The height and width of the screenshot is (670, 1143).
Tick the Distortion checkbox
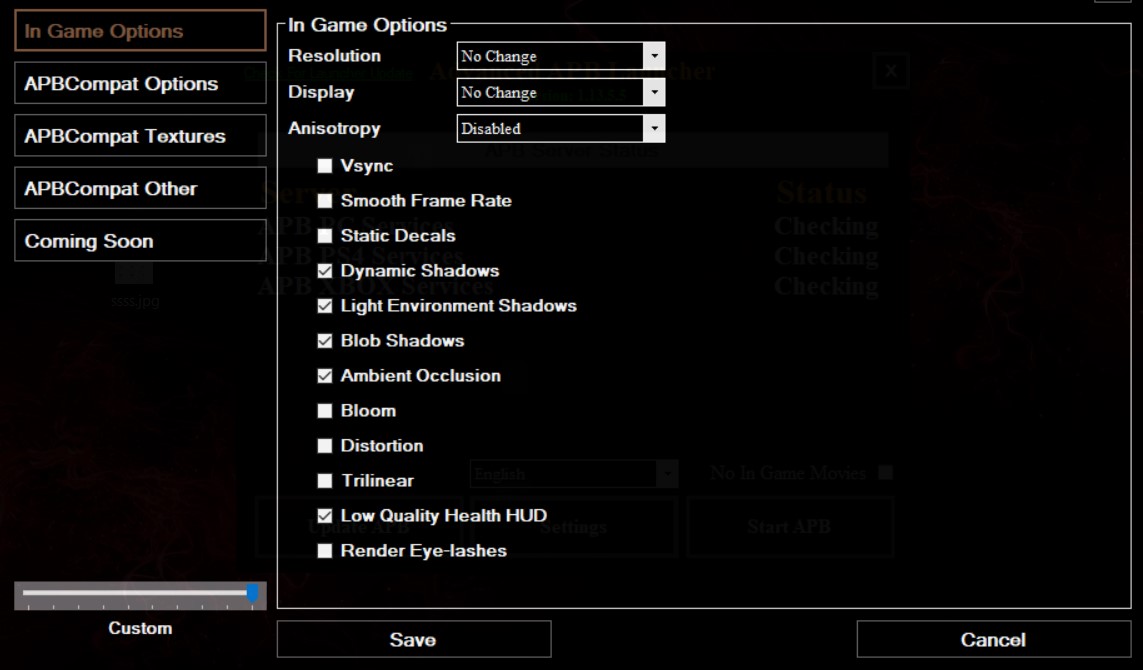point(325,446)
